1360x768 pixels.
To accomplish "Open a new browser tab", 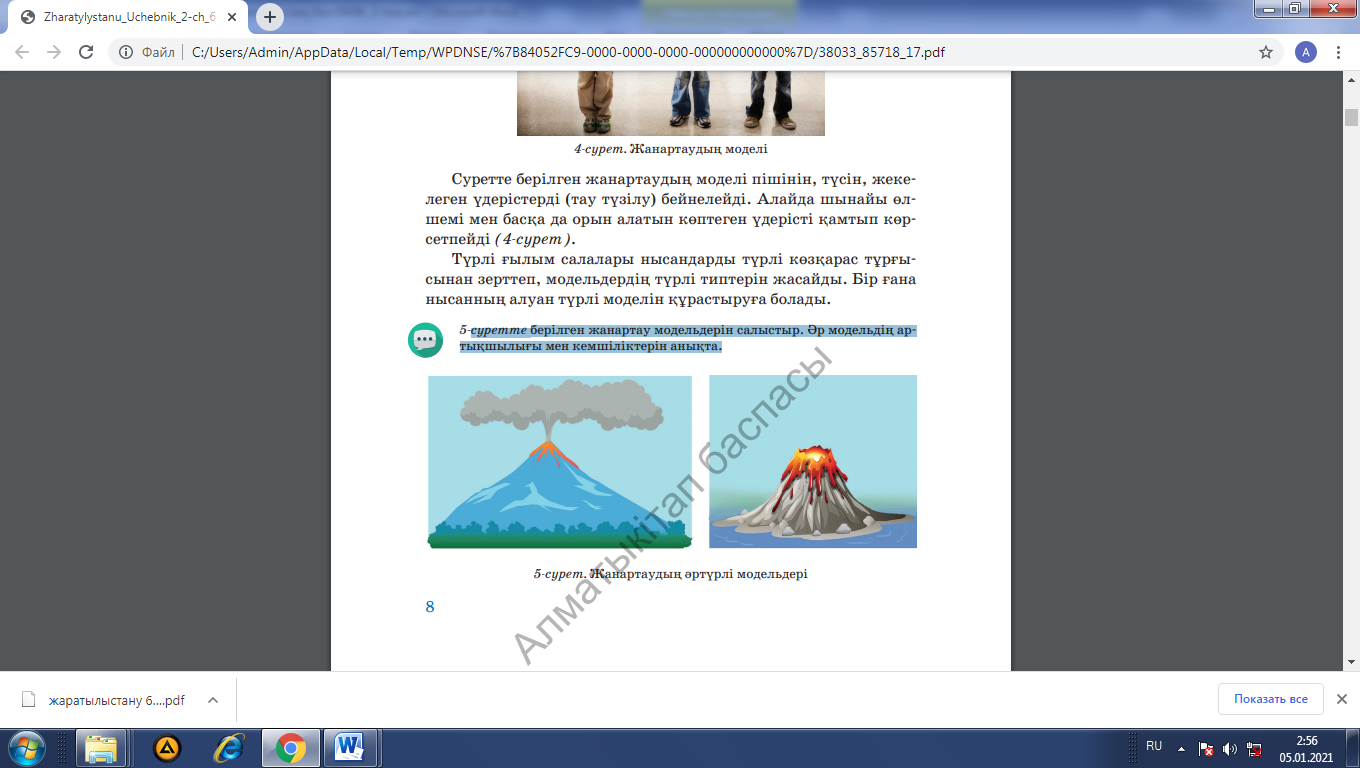I will pos(270,17).
